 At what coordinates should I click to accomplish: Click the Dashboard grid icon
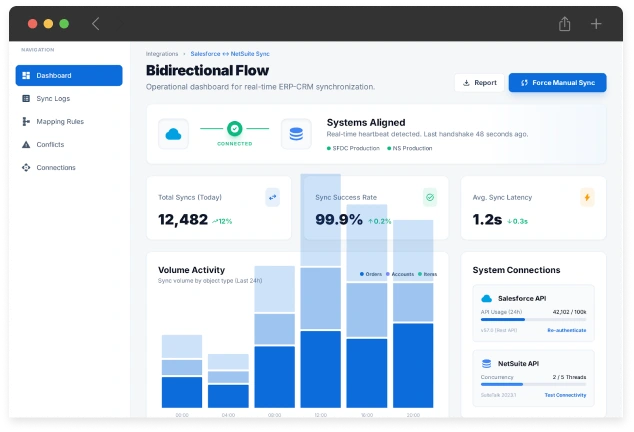pos(26,75)
